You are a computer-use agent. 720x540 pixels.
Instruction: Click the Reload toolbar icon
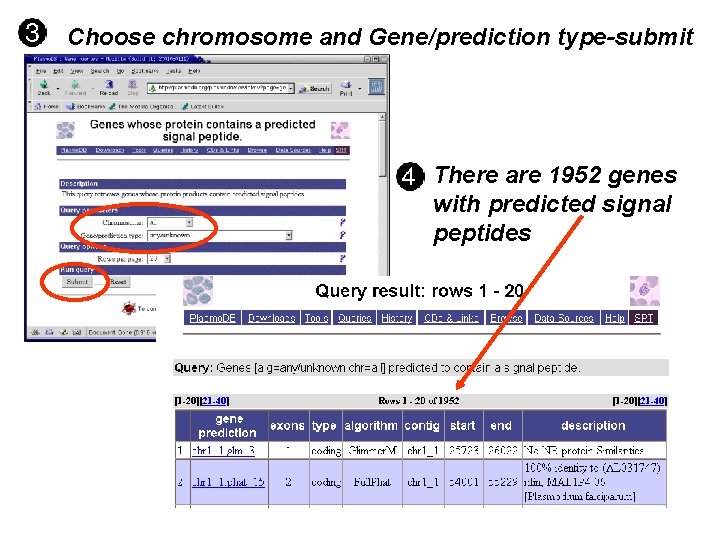tap(109, 84)
